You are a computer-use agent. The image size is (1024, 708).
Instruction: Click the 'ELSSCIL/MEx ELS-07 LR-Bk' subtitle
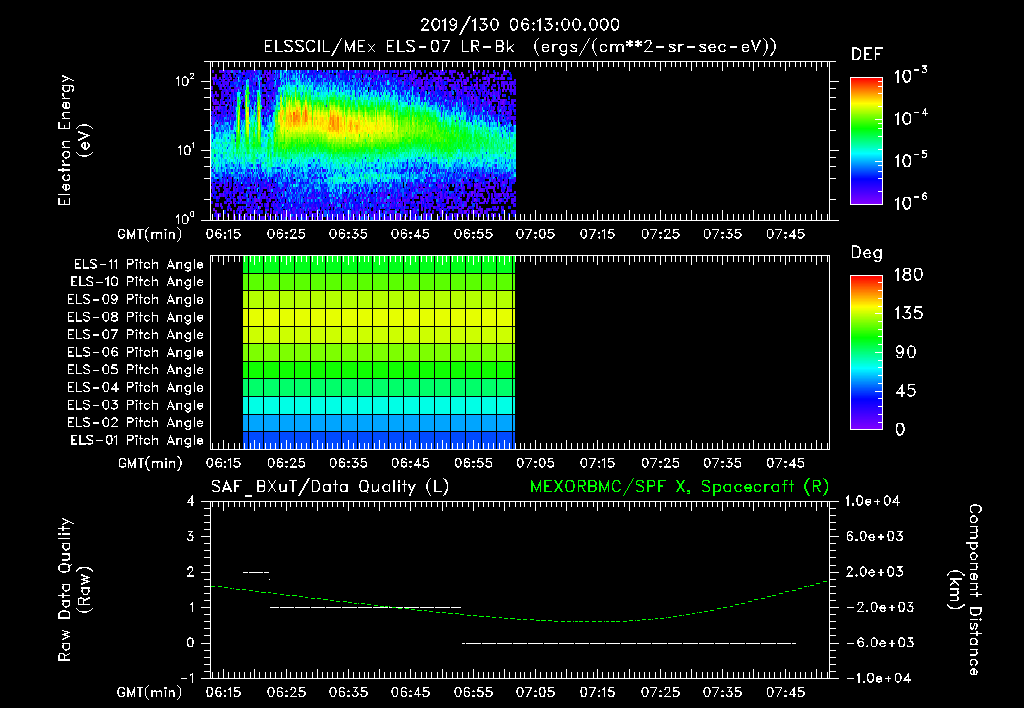(389, 46)
